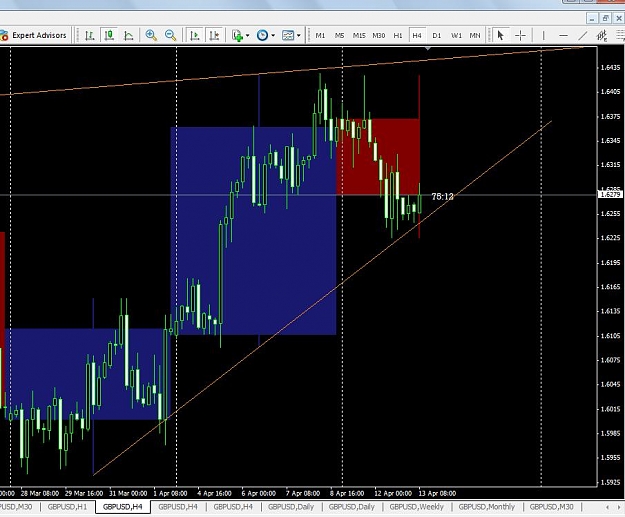This screenshot has width=625, height=517.
Task: Switch chart to candlesticks mode
Action: tap(109, 35)
